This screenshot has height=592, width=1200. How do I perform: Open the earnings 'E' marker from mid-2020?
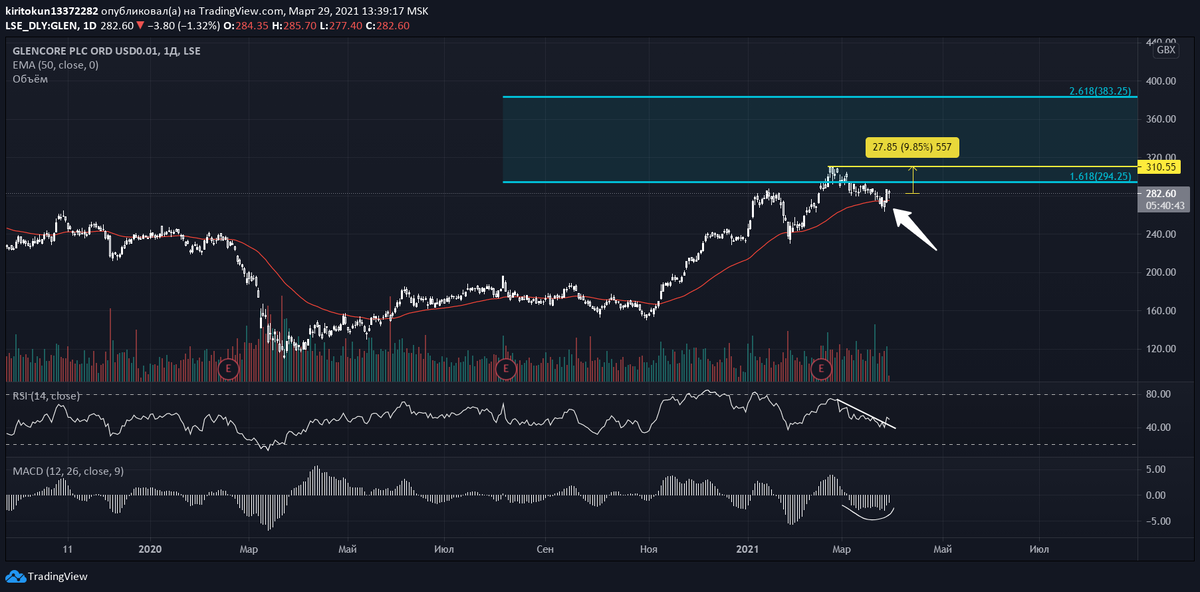[506, 369]
